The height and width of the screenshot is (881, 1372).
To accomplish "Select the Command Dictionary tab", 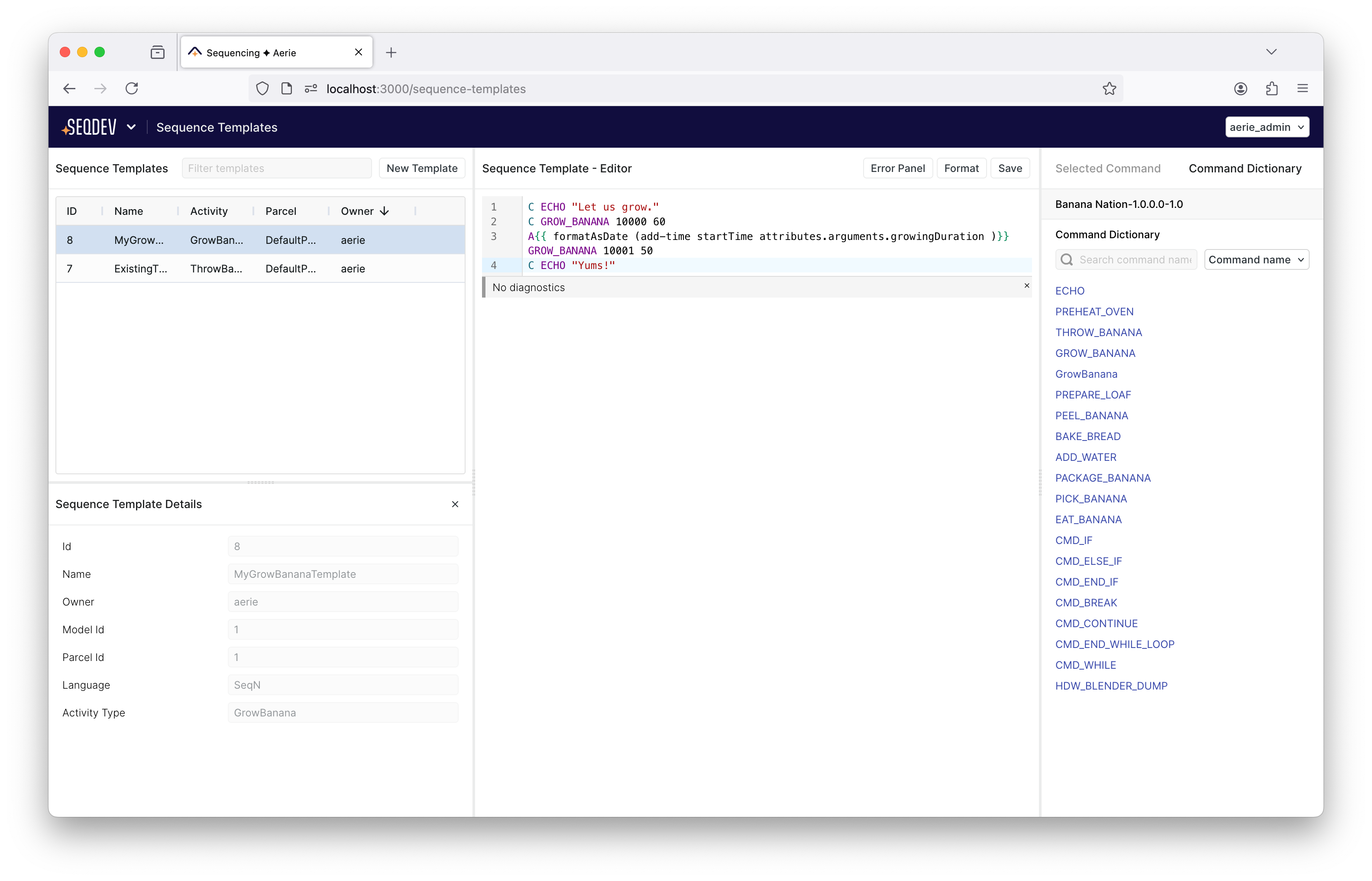I will 1245,168.
